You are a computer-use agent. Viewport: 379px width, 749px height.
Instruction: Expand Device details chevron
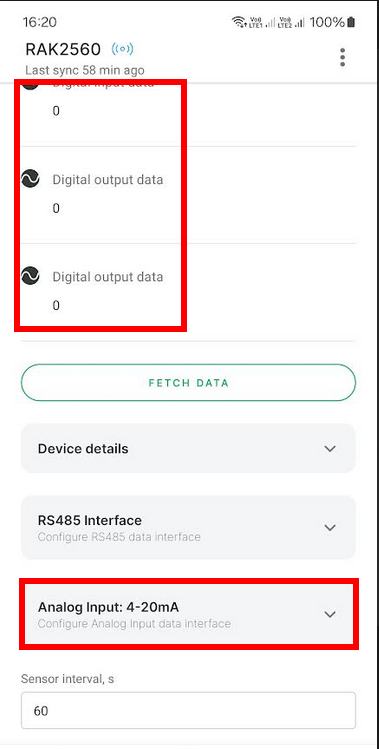coord(330,449)
